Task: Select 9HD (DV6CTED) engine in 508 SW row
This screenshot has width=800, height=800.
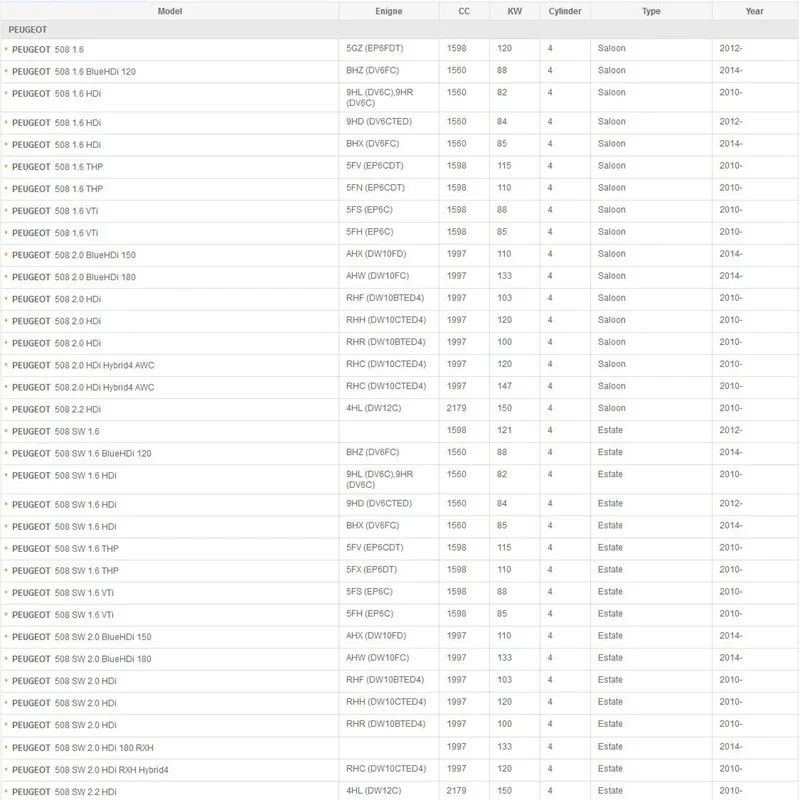Action: [x=379, y=504]
